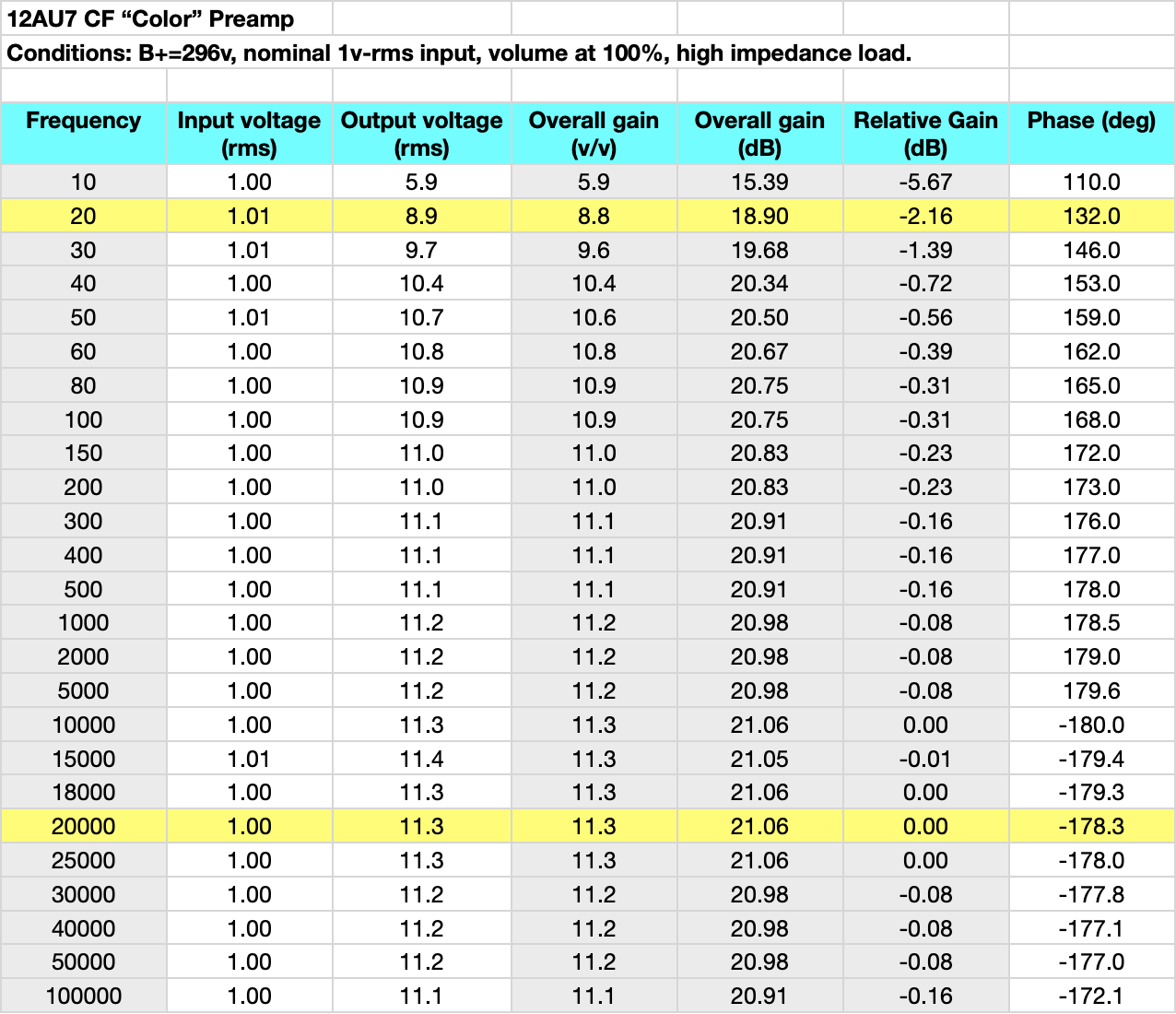Click the overall gain cell 19.68

tap(759, 250)
